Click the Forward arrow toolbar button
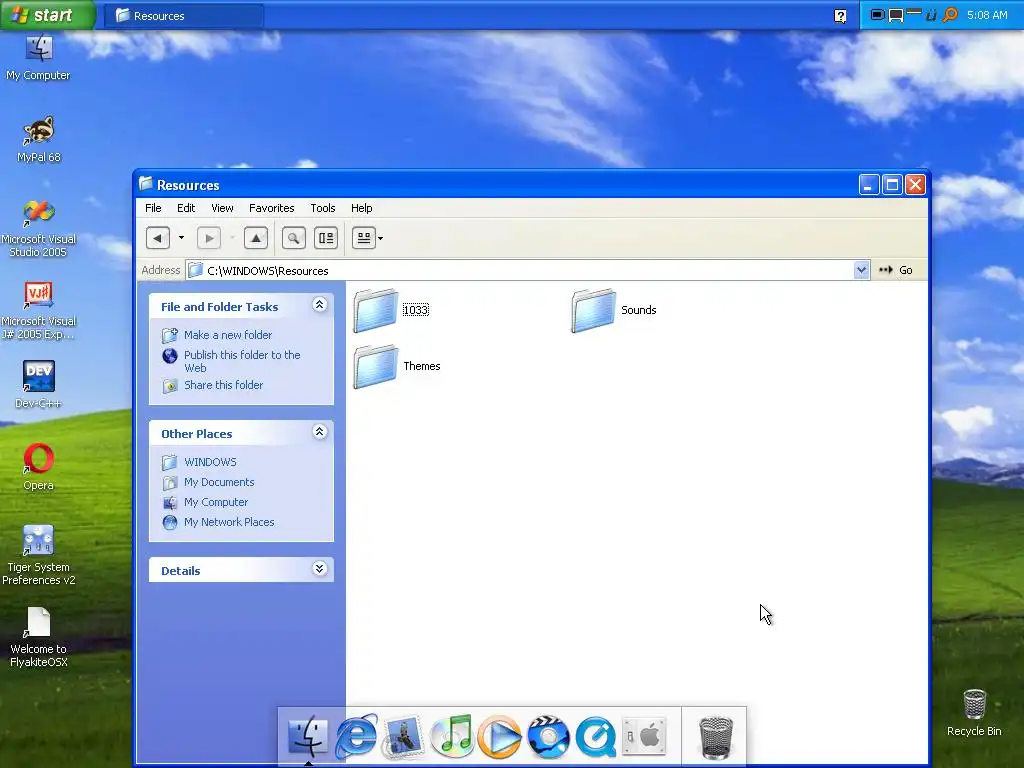1024x768 pixels. tap(209, 238)
